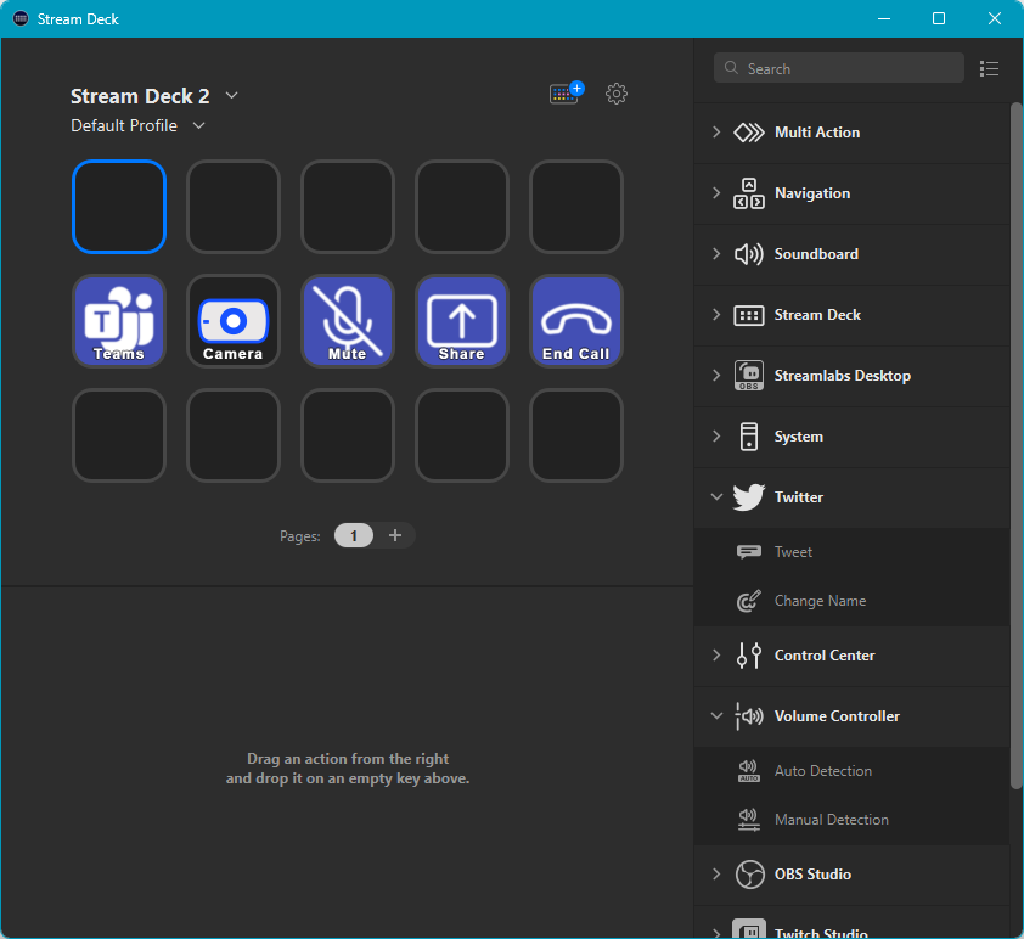This screenshot has height=939, width=1024.
Task: Select the Teams key on the deck
Action: click(119, 321)
